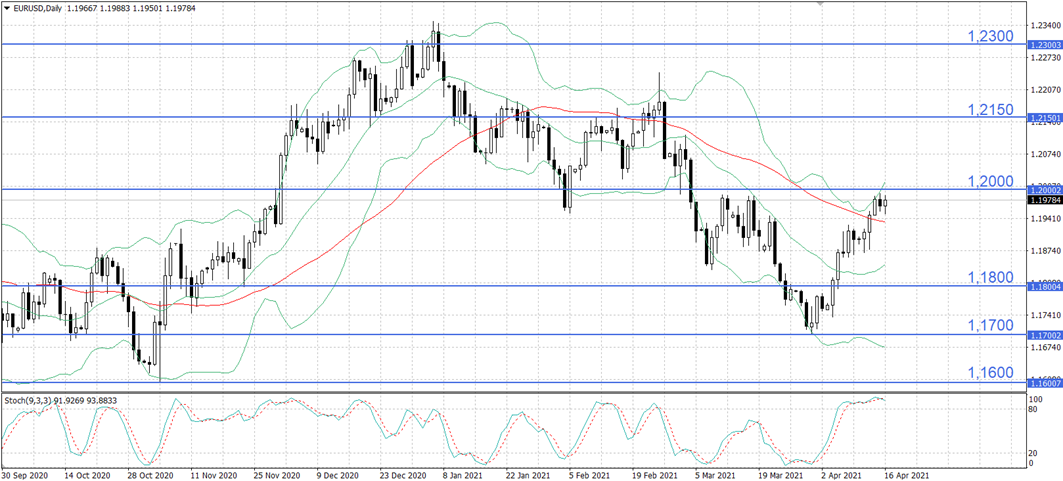Click the large blue 1,2150 level label
The height and width of the screenshot is (481, 1063).
989,109
